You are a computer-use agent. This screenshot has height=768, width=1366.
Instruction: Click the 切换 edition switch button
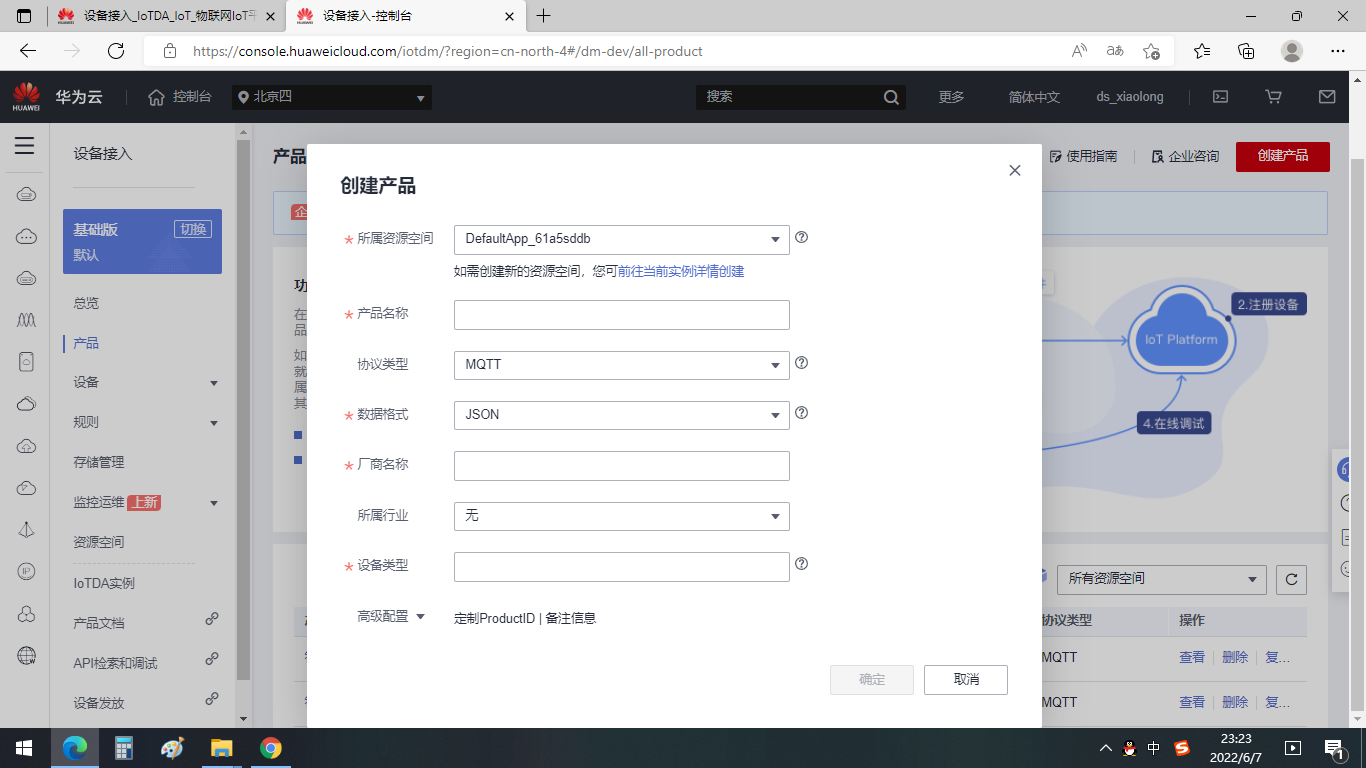[192, 229]
